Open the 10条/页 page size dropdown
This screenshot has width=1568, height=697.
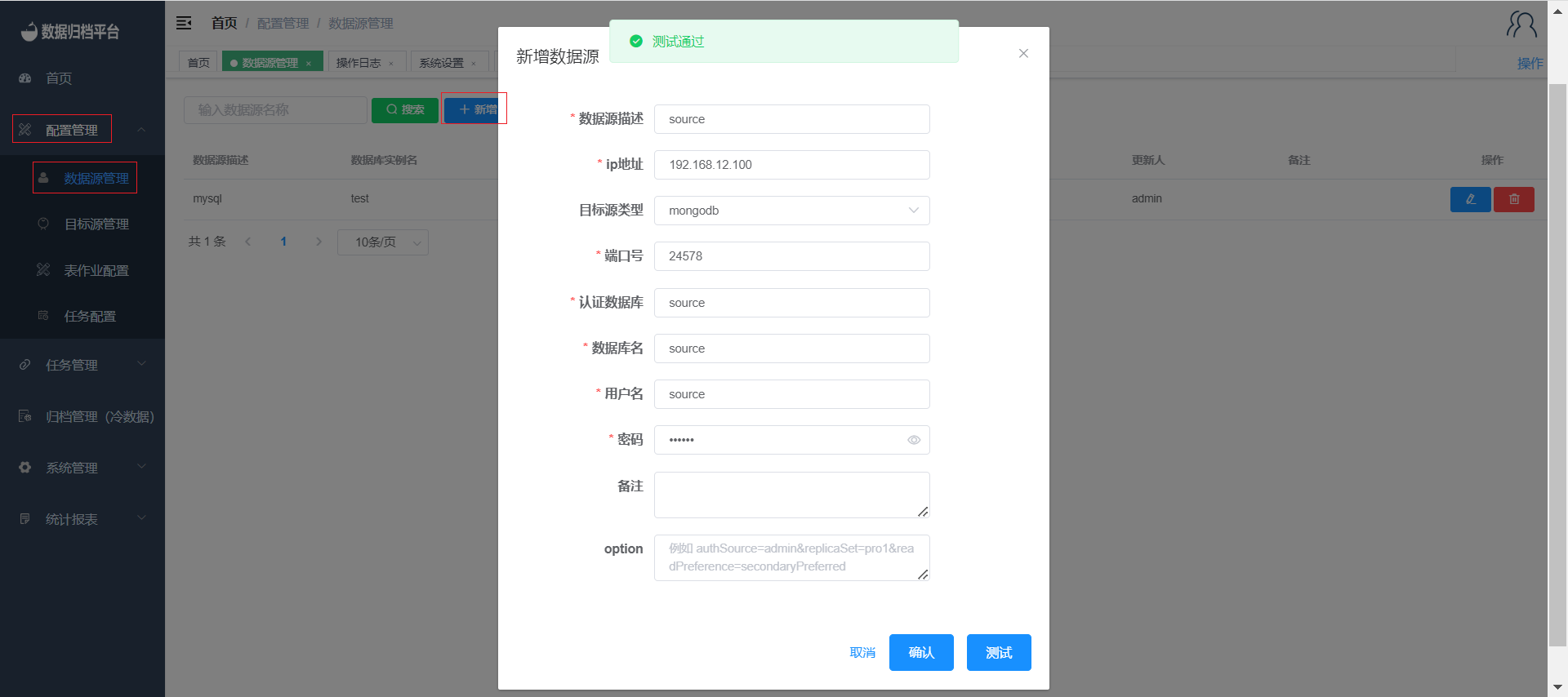[x=383, y=242]
